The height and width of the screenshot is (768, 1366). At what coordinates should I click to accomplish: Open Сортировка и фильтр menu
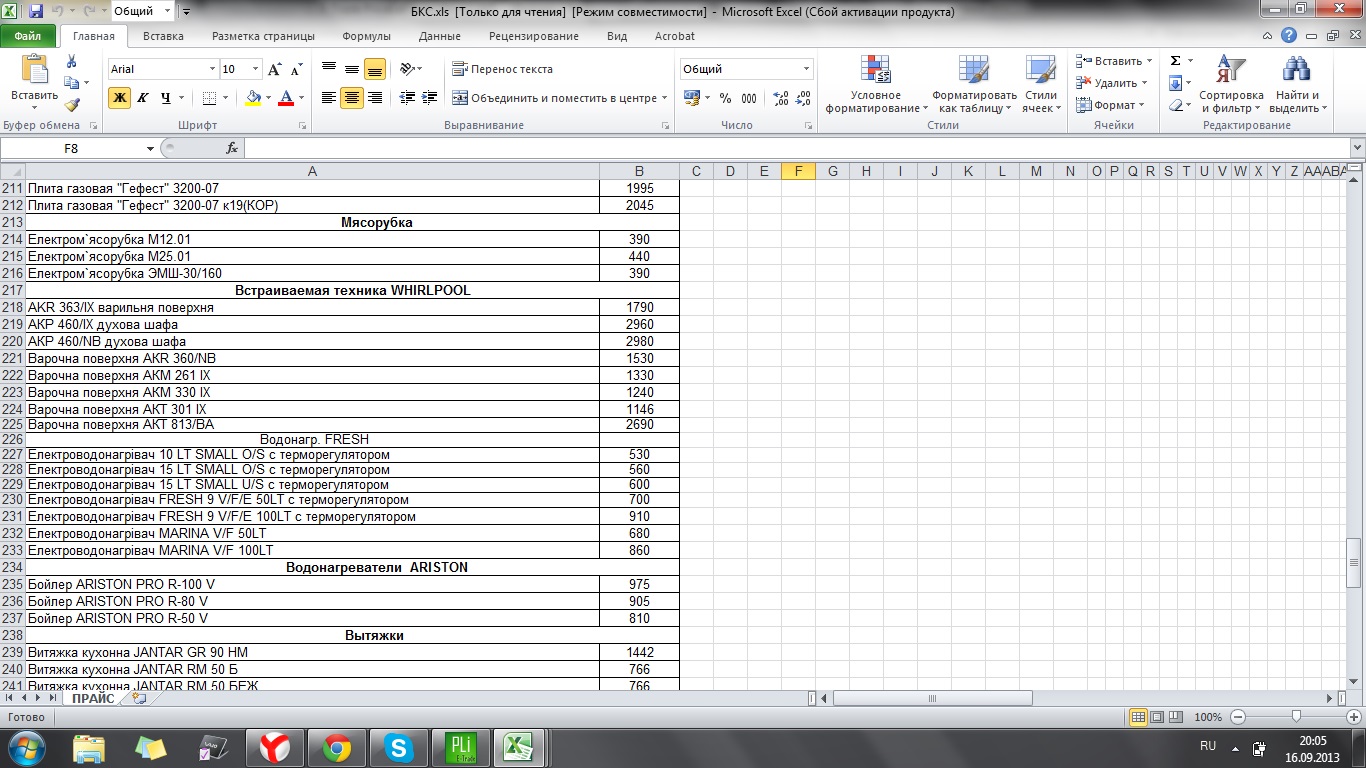1231,84
